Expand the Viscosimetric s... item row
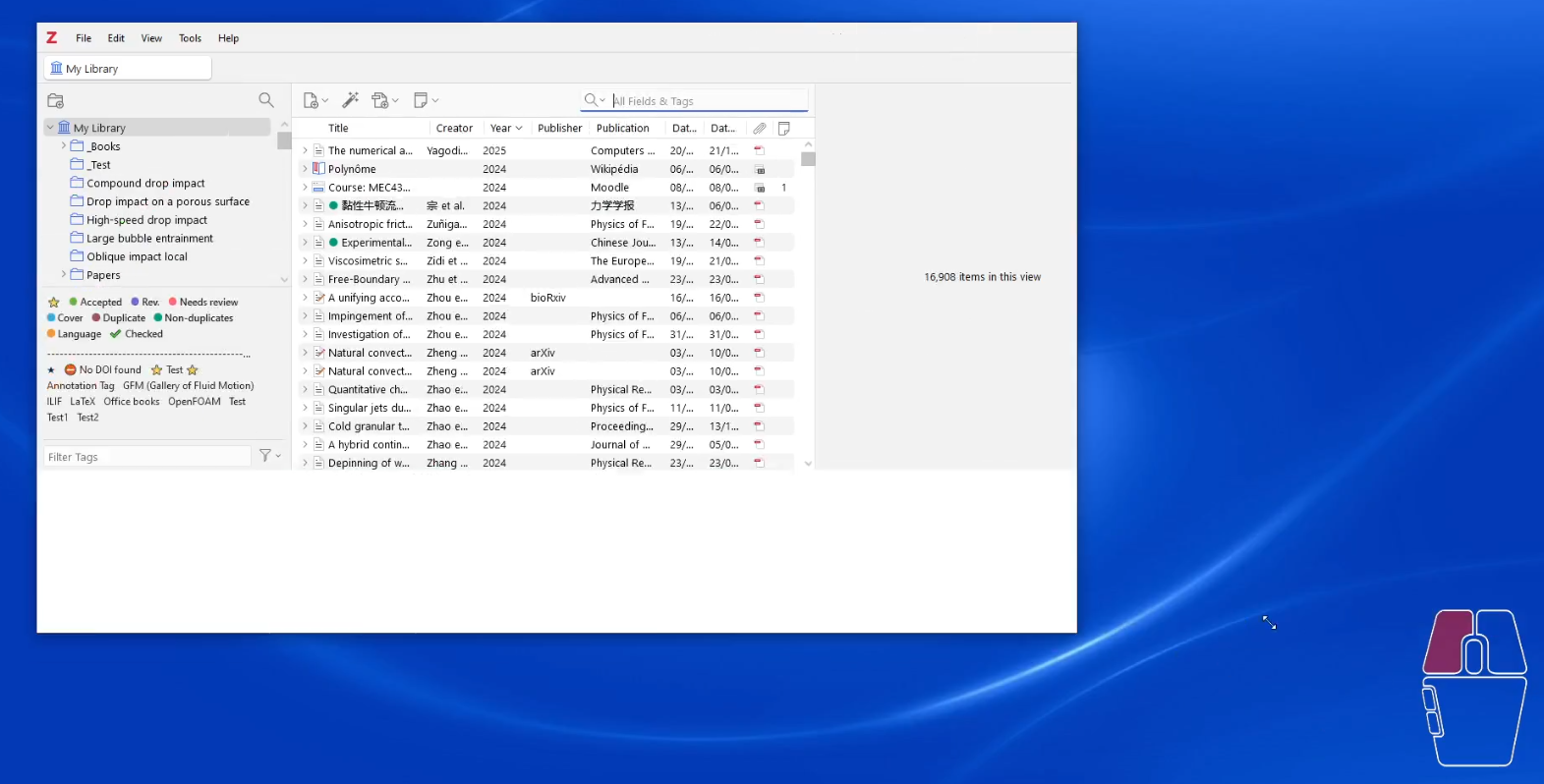The height and width of the screenshot is (784, 1544). tap(306, 260)
